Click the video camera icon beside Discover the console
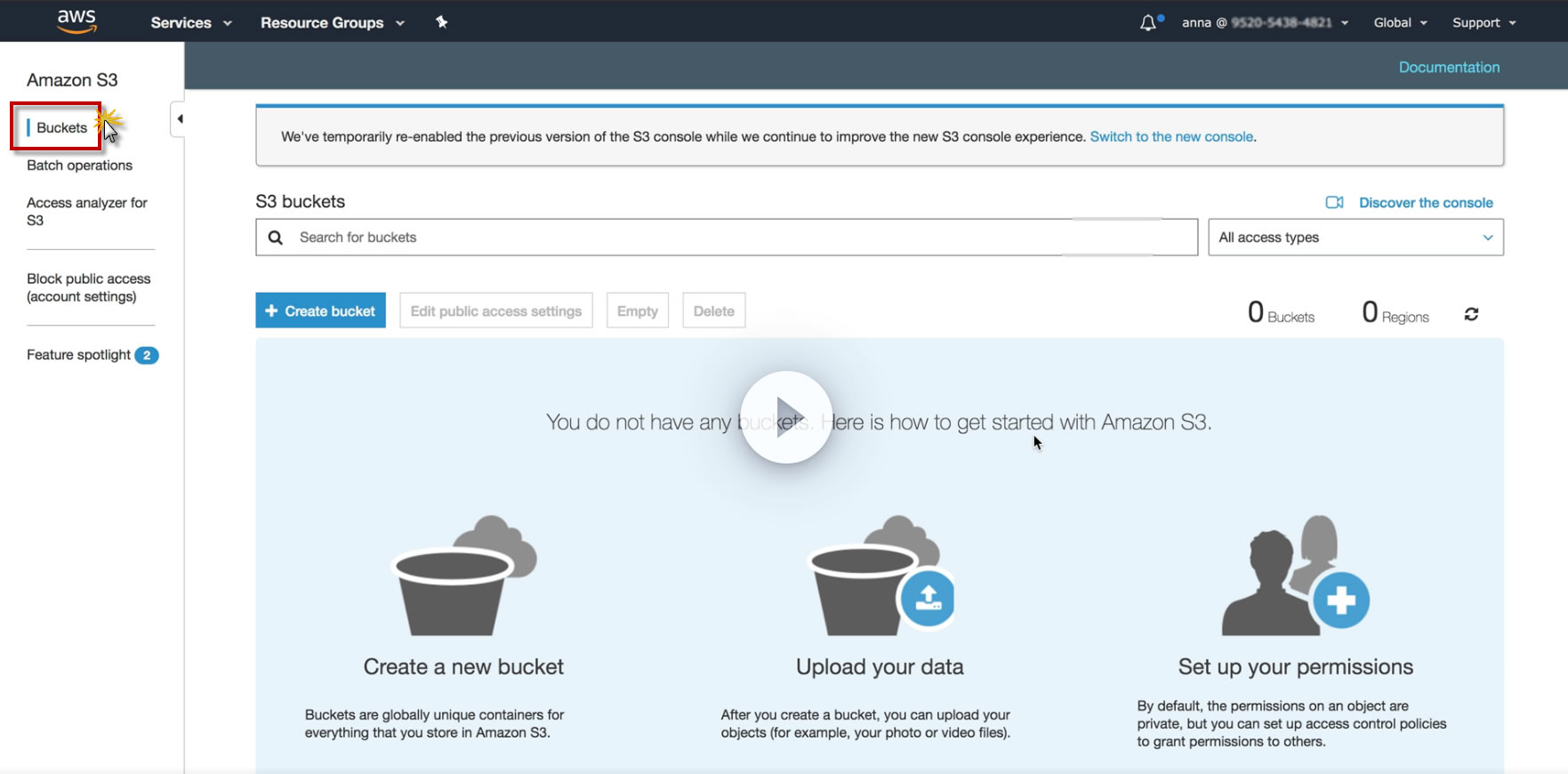 point(1334,203)
